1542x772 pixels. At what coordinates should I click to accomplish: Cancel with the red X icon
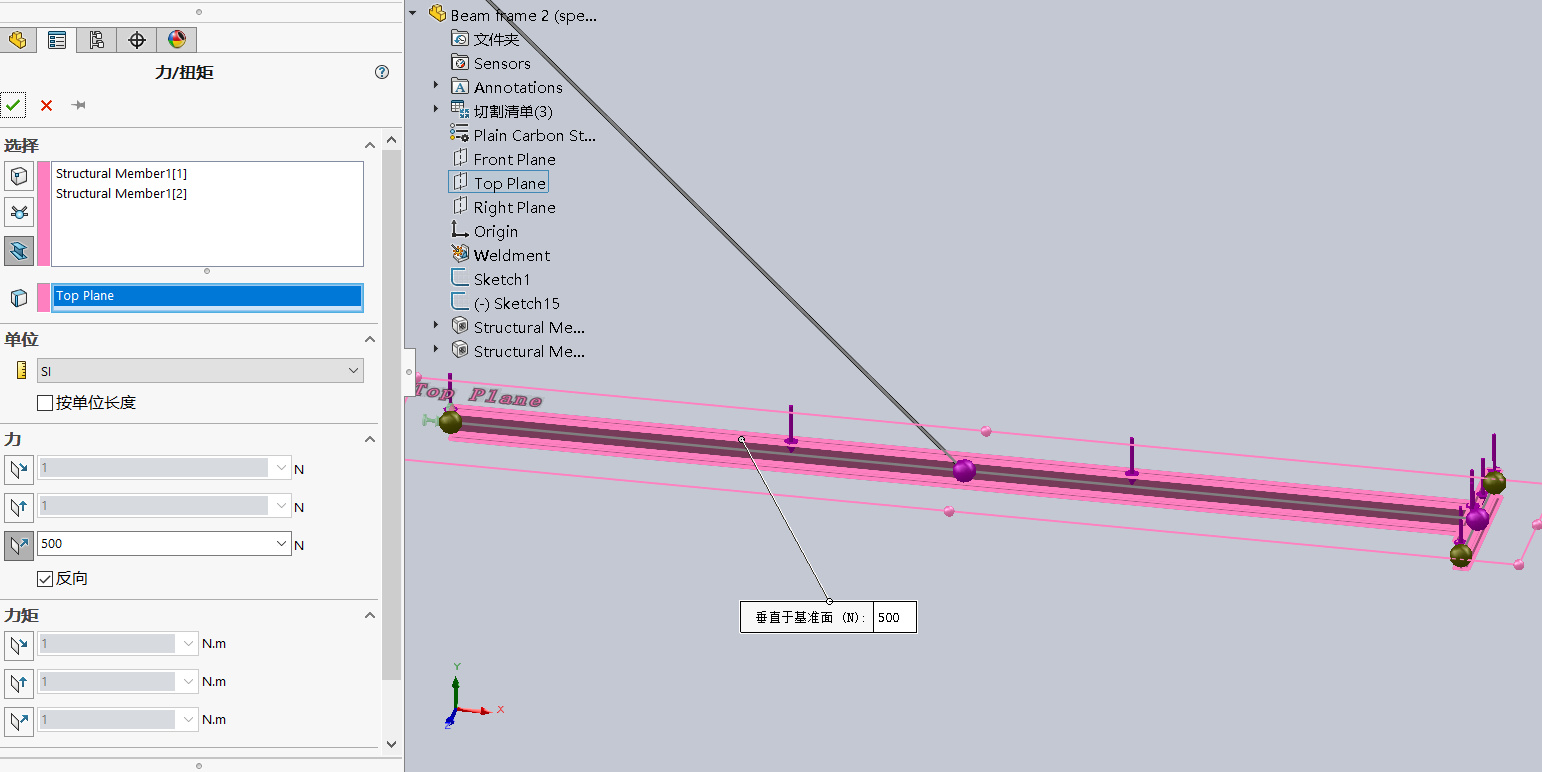(x=46, y=105)
